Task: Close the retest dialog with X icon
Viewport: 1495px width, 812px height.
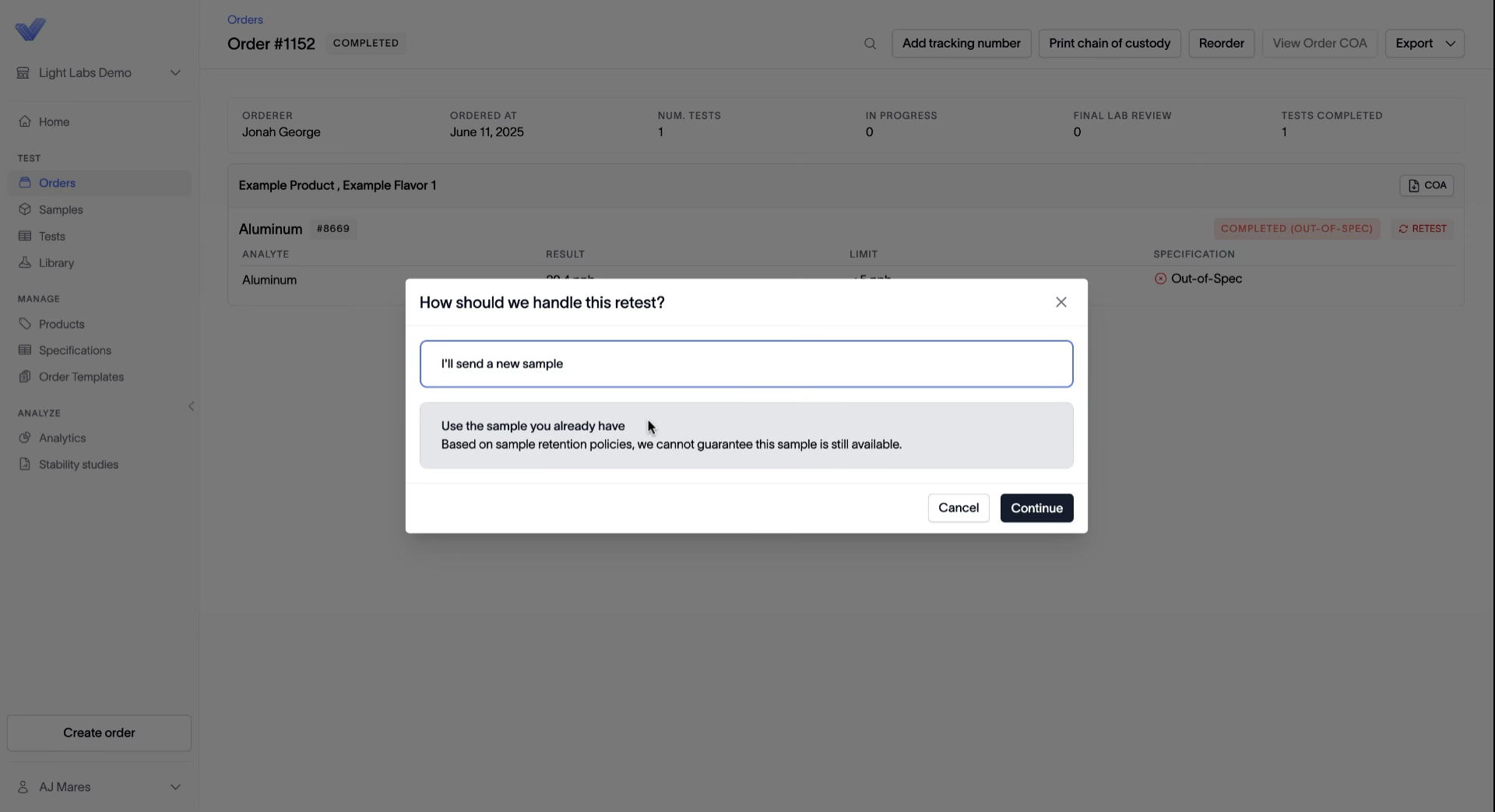Action: (x=1061, y=302)
